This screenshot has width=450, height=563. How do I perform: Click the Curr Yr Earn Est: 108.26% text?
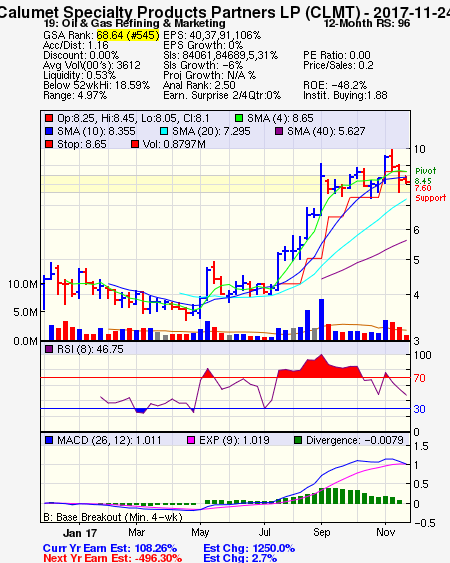tap(110, 549)
